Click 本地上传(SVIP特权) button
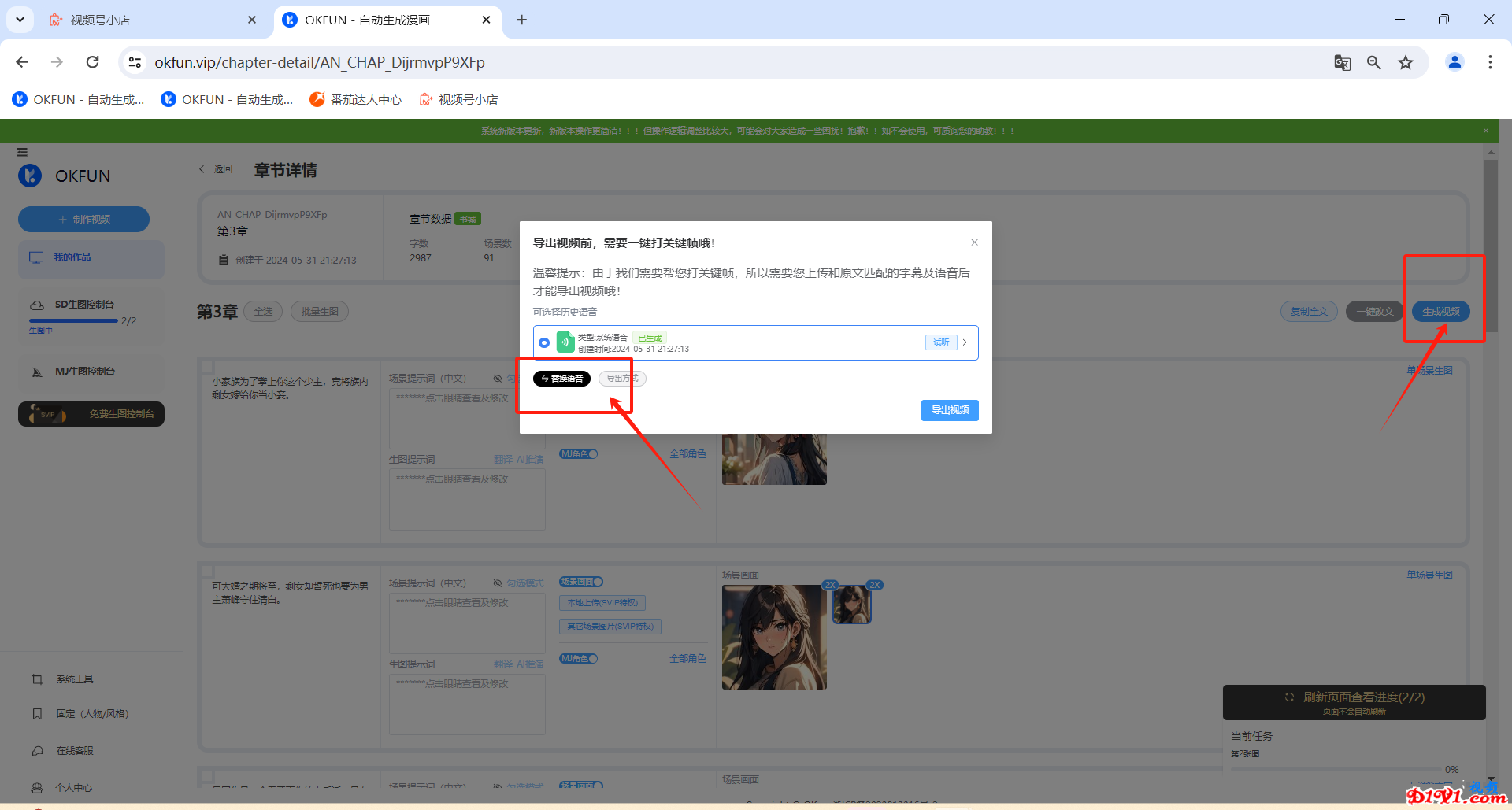The height and width of the screenshot is (810, 1512). point(602,603)
